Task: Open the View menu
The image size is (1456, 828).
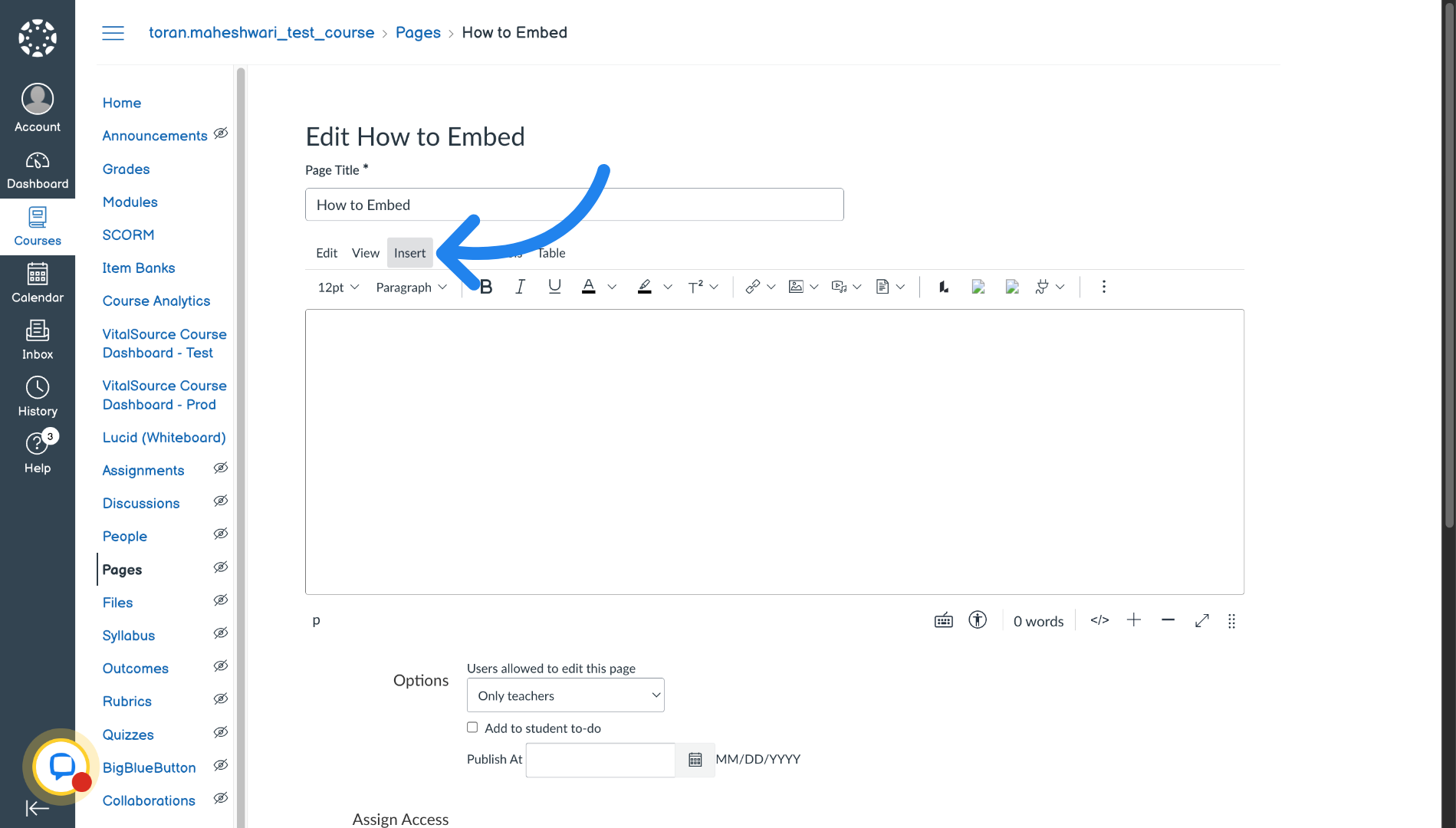Action: (366, 253)
